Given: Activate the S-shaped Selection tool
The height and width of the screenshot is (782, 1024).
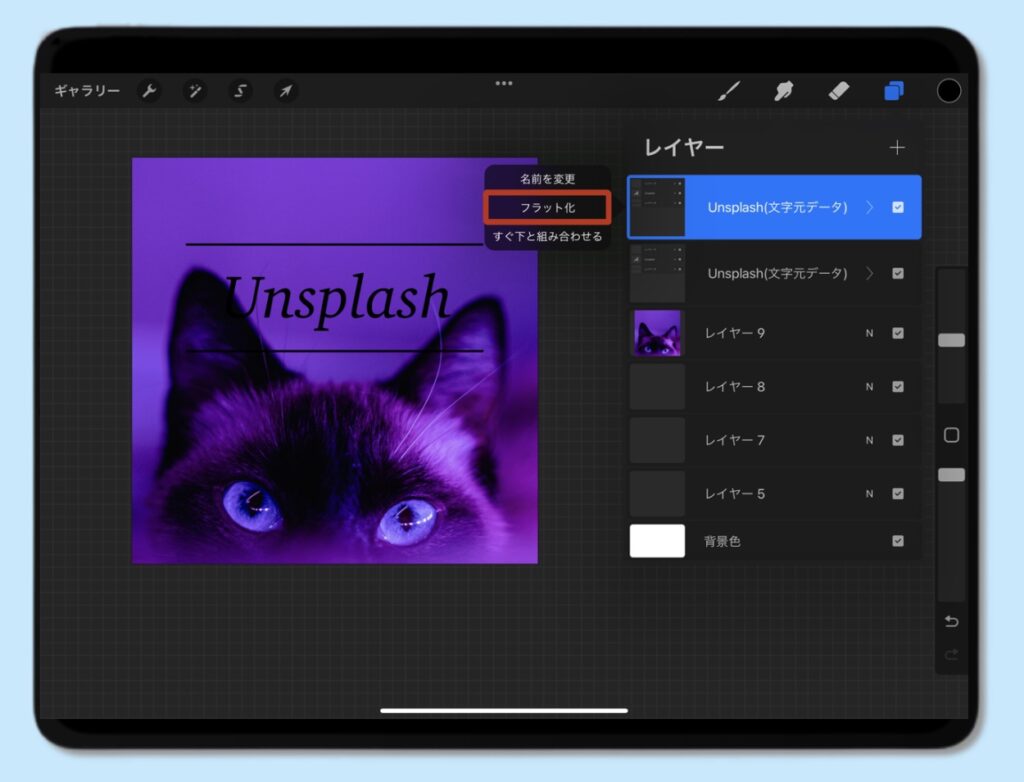Looking at the screenshot, I should (x=240, y=91).
